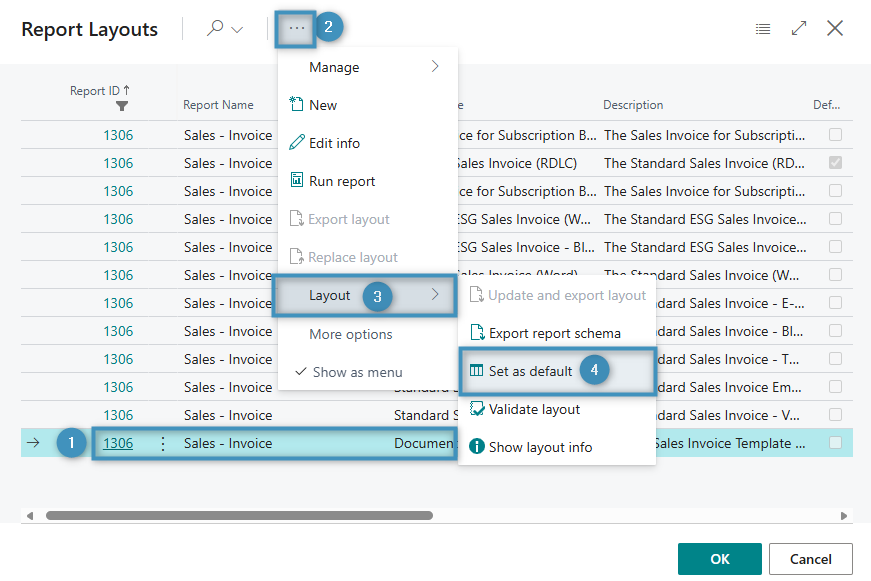Image resolution: width=871 pixels, height=581 pixels.
Task: Click the Run report icon
Action: click(297, 180)
